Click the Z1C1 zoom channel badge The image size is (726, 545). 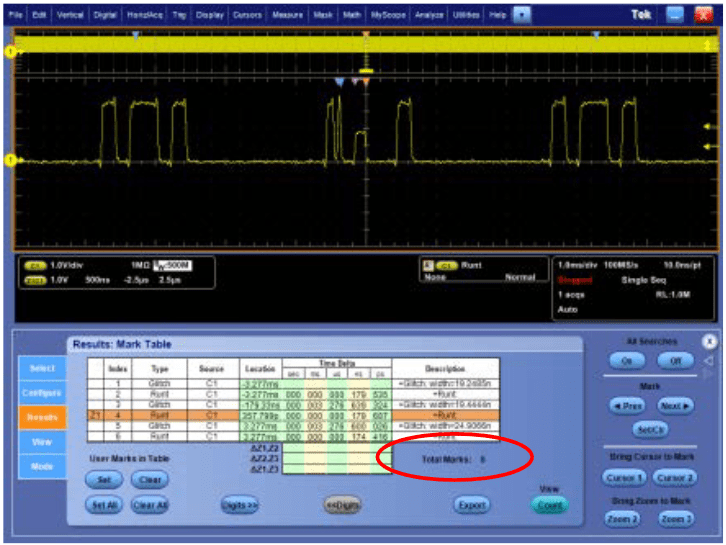(35, 279)
